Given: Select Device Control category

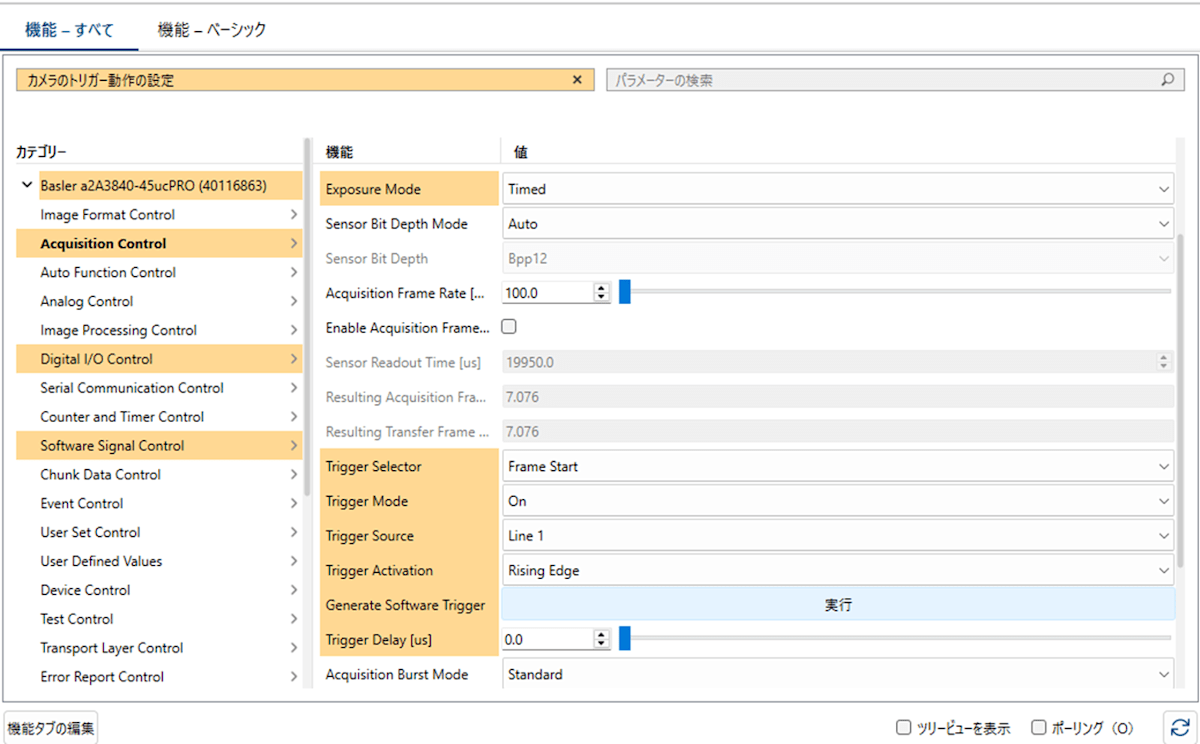Looking at the screenshot, I should click(x=159, y=591).
